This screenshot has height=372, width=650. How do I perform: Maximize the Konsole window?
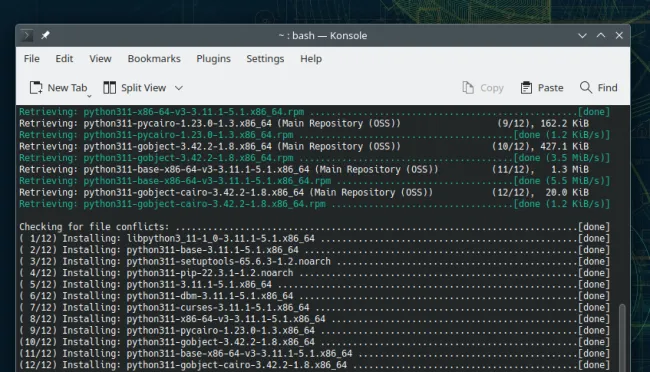pyautogui.click(x=601, y=36)
